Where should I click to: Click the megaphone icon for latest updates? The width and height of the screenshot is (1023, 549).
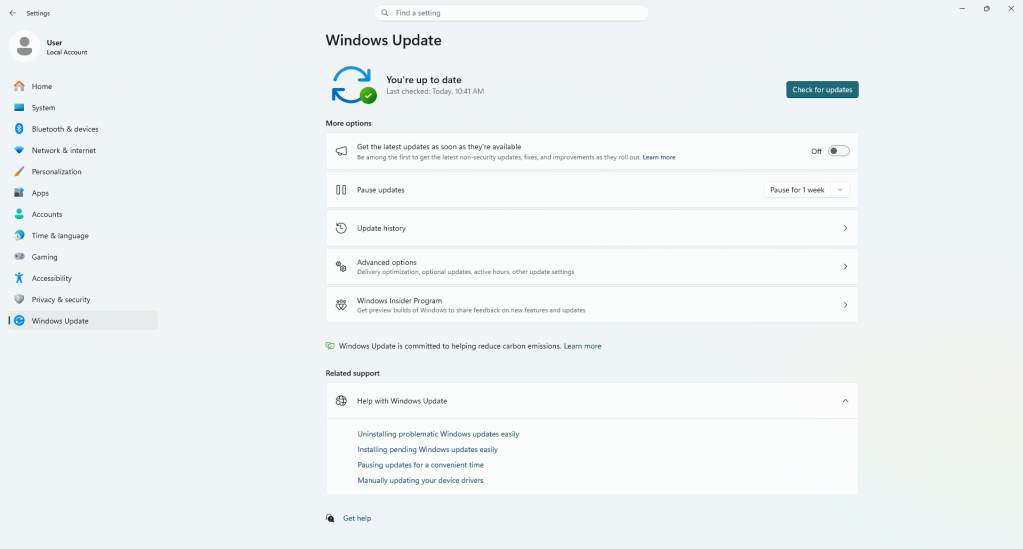tap(341, 151)
